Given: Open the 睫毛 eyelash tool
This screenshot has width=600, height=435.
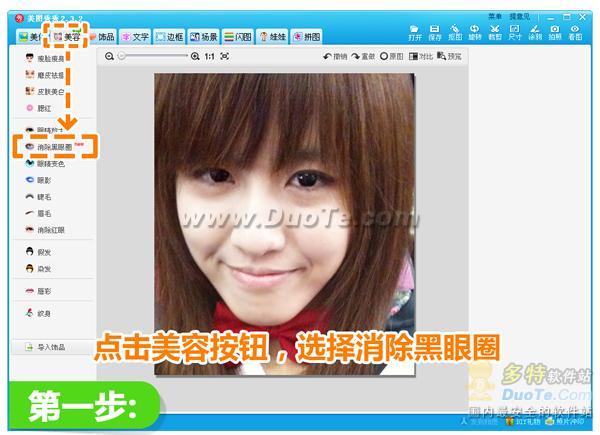Looking at the screenshot, I should (38, 197).
